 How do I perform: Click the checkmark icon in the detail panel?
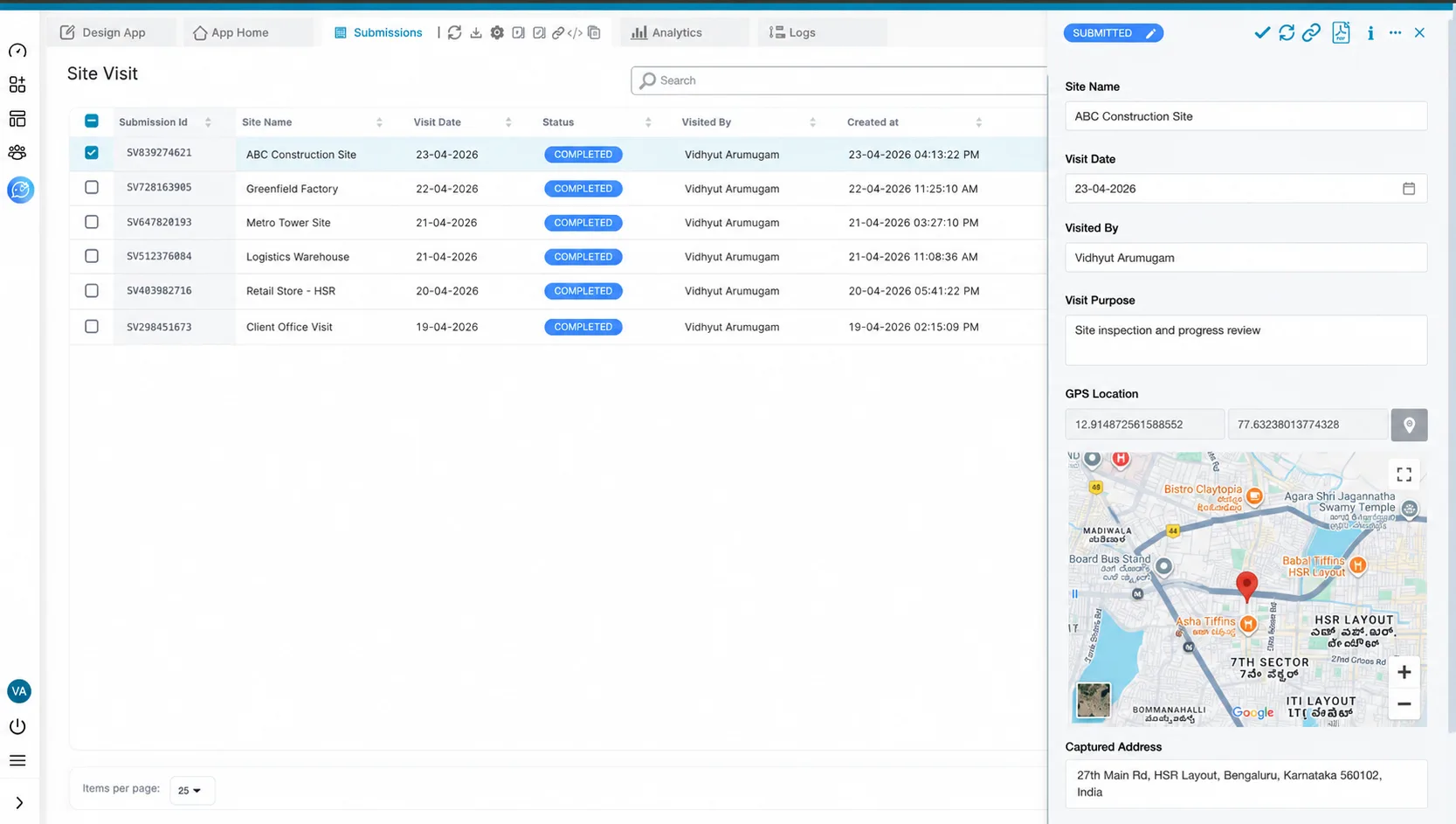[1262, 32]
